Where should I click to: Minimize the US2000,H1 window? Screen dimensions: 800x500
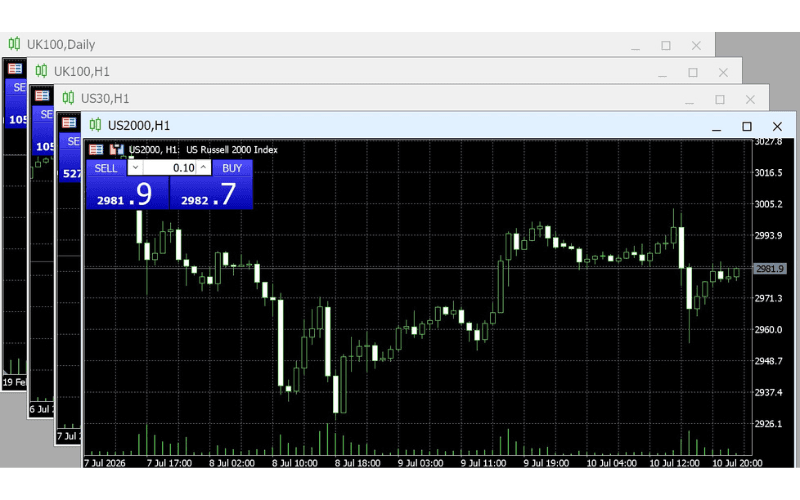pyautogui.click(x=716, y=126)
